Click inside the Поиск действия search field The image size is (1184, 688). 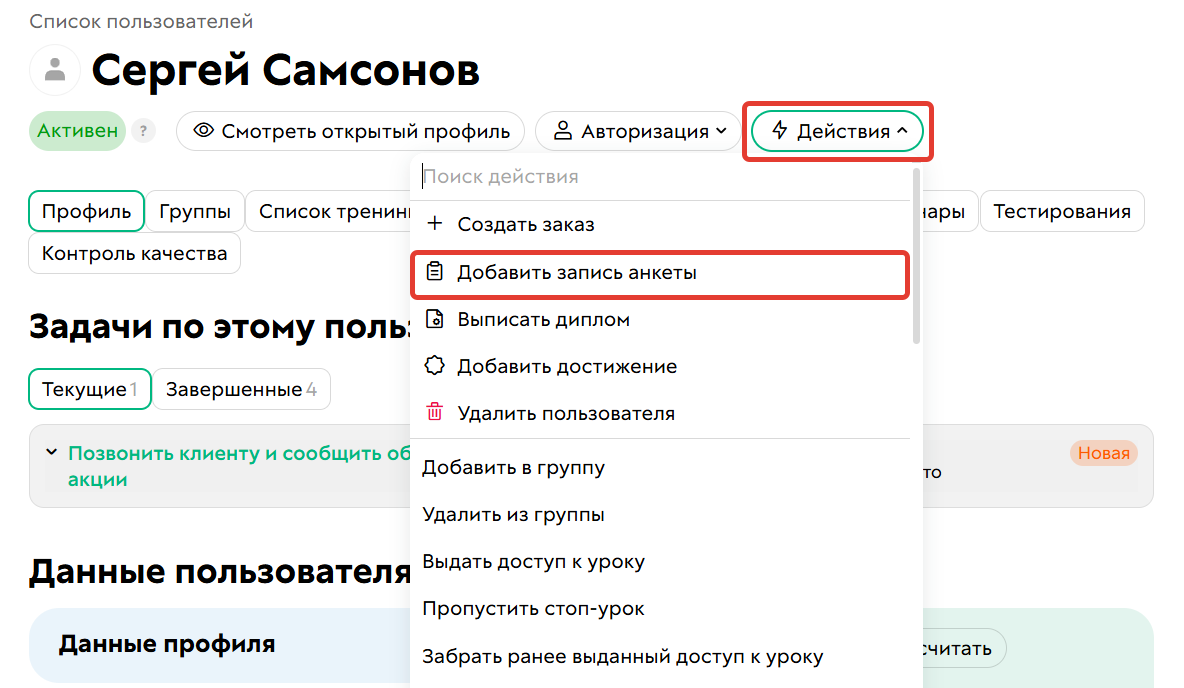(x=600, y=176)
